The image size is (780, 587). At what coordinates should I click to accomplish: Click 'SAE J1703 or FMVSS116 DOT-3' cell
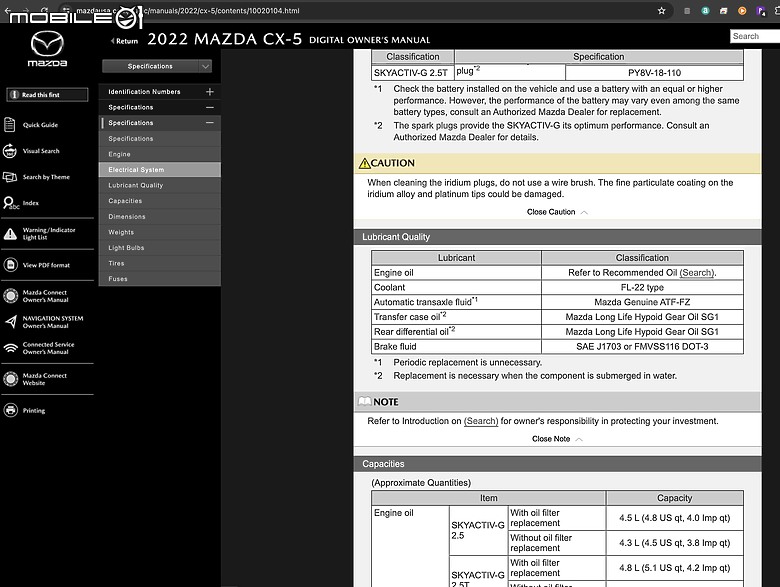(x=642, y=346)
